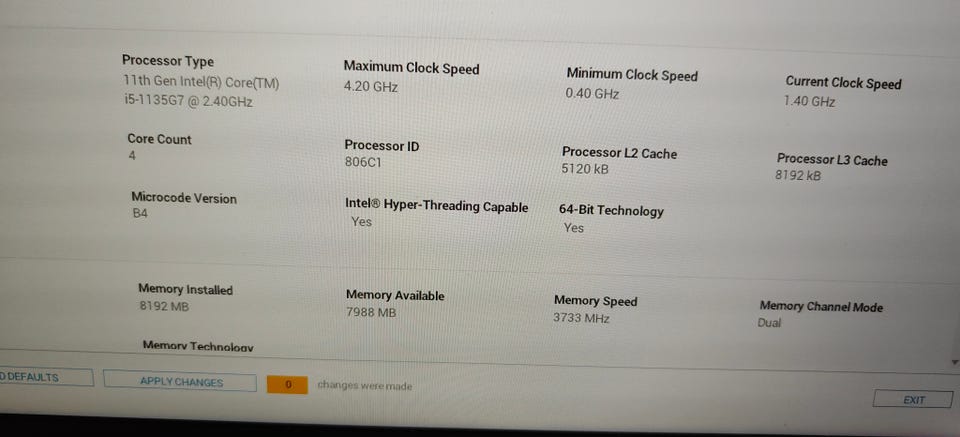Screen dimensions: 960x437
Task: Select the Current Clock Speed label
Action: click(843, 83)
